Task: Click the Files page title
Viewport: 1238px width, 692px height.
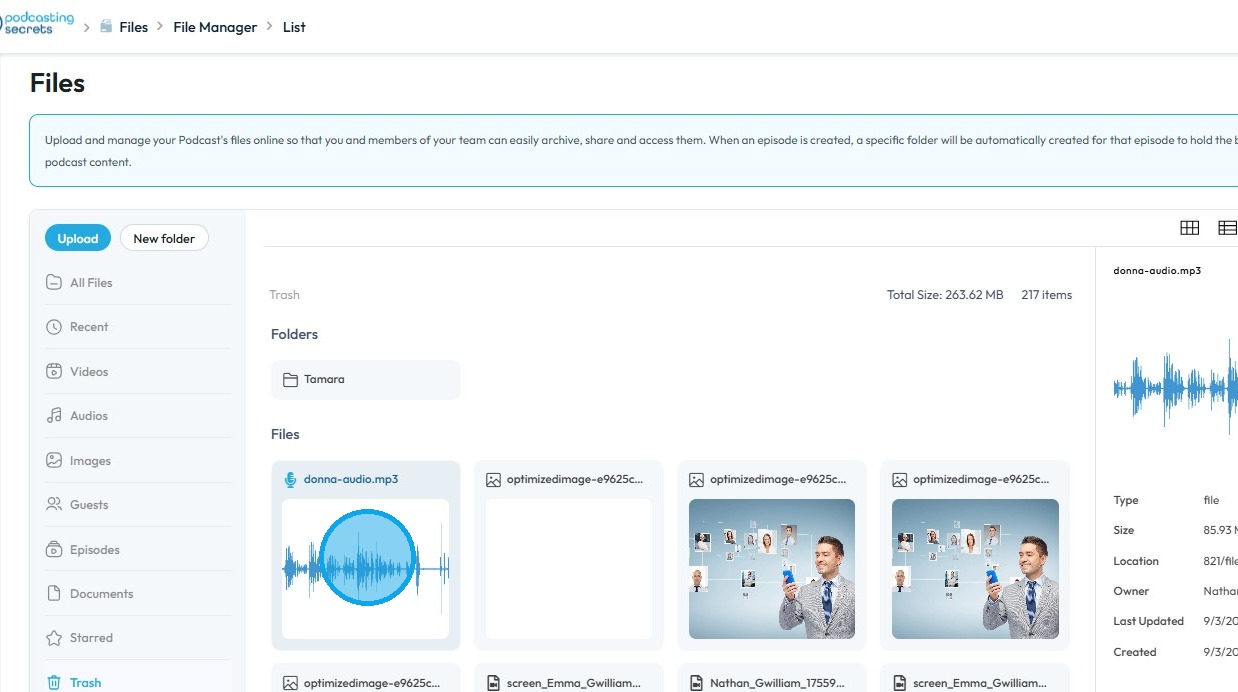Action: tap(57, 83)
